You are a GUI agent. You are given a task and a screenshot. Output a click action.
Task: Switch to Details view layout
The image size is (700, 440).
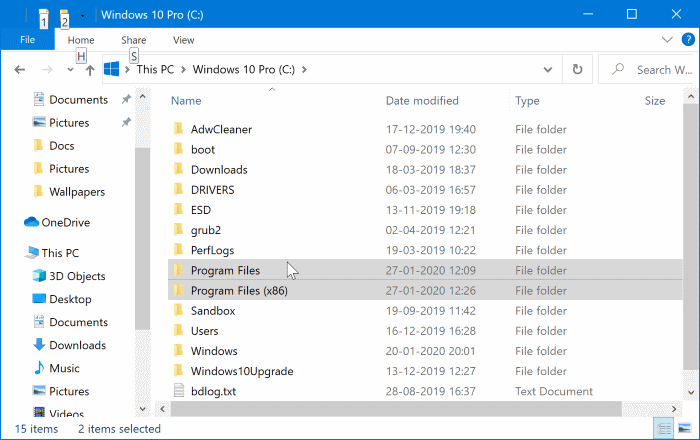[663, 428]
